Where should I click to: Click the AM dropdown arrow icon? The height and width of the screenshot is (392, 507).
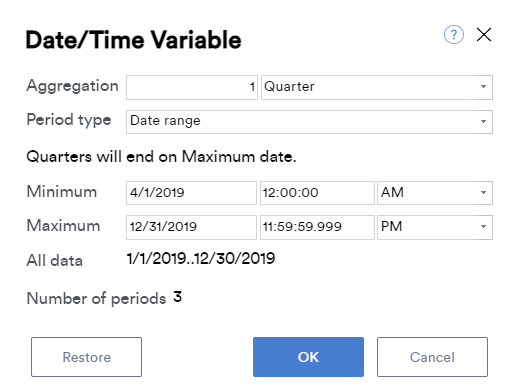pos(483,192)
